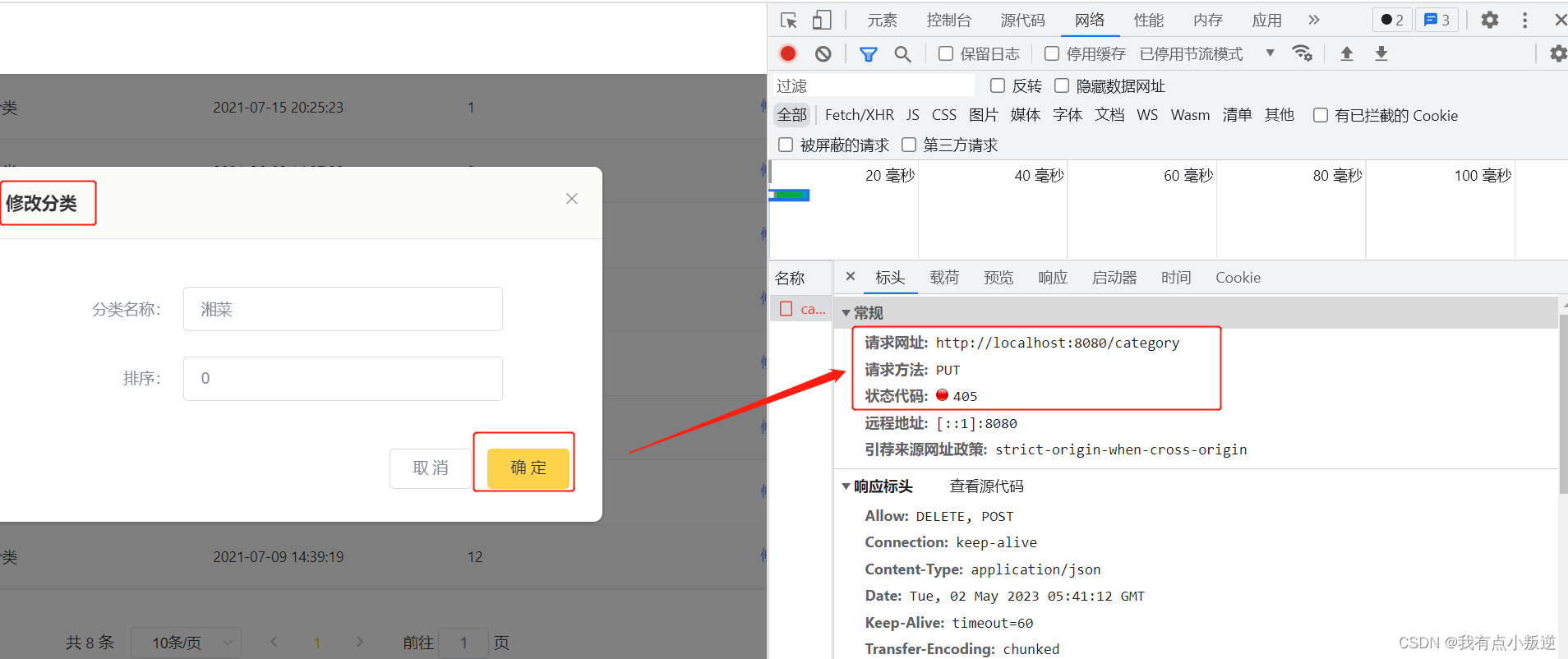The width and height of the screenshot is (1568, 659).
Task: Filter requests by Fetch/XHR
Action: click(x=859, y=115)
